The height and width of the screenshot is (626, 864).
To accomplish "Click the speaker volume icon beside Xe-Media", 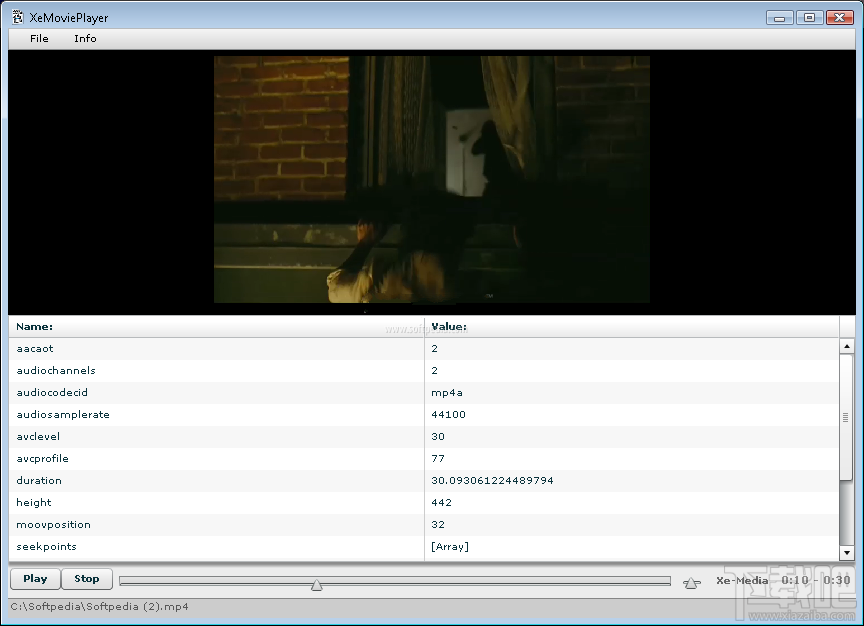I will (x=692, y=580).
